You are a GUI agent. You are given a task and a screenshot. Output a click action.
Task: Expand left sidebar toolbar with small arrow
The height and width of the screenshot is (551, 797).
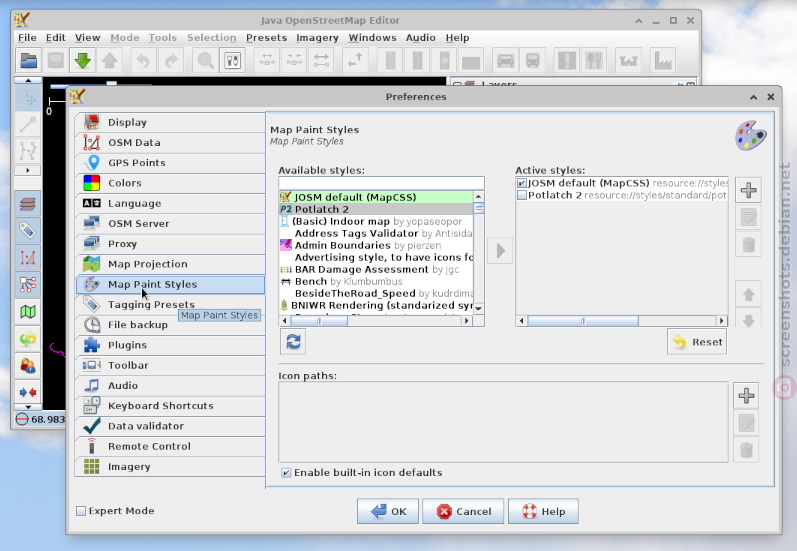coord(27,170)
